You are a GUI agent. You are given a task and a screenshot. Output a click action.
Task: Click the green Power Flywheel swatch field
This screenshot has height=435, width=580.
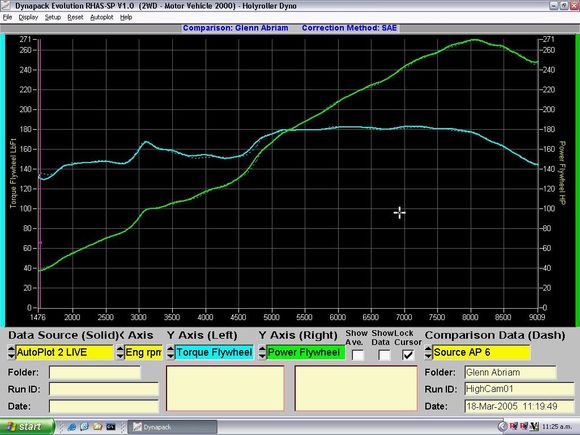[306, 353]
